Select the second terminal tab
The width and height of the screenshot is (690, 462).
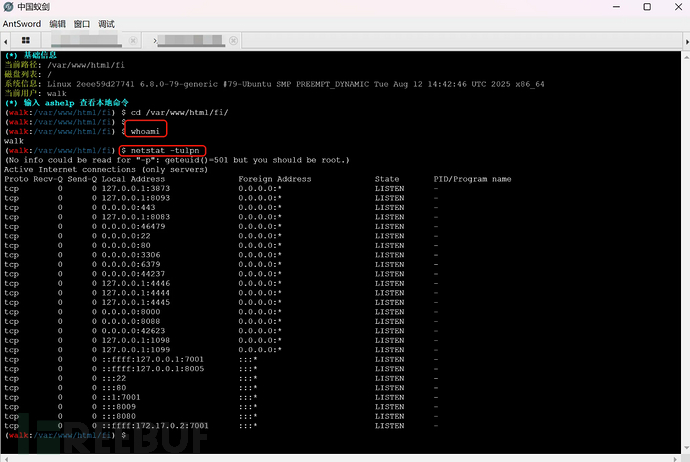(x=191, y=40)
